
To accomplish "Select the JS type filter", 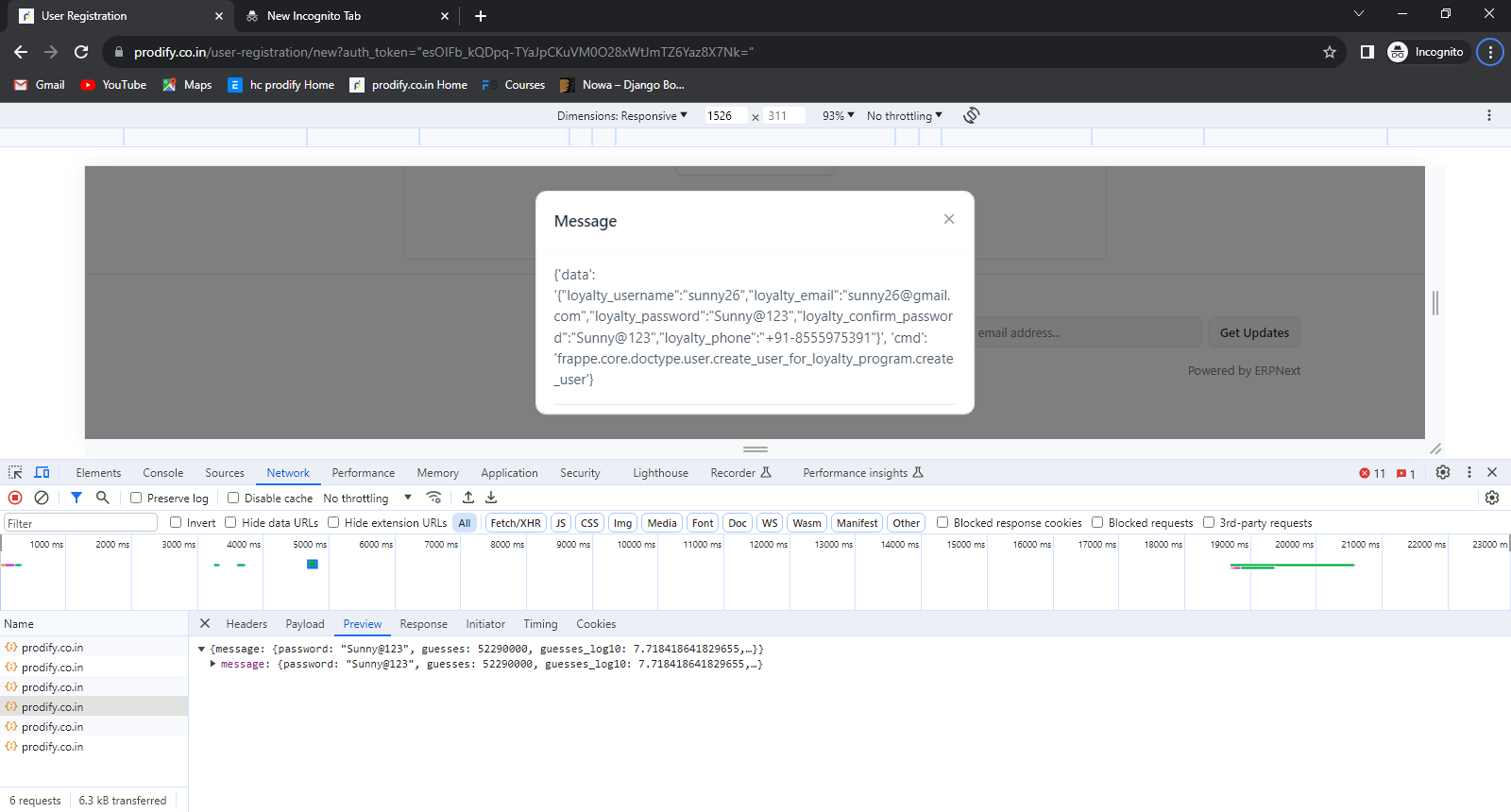I will [561, 523].
